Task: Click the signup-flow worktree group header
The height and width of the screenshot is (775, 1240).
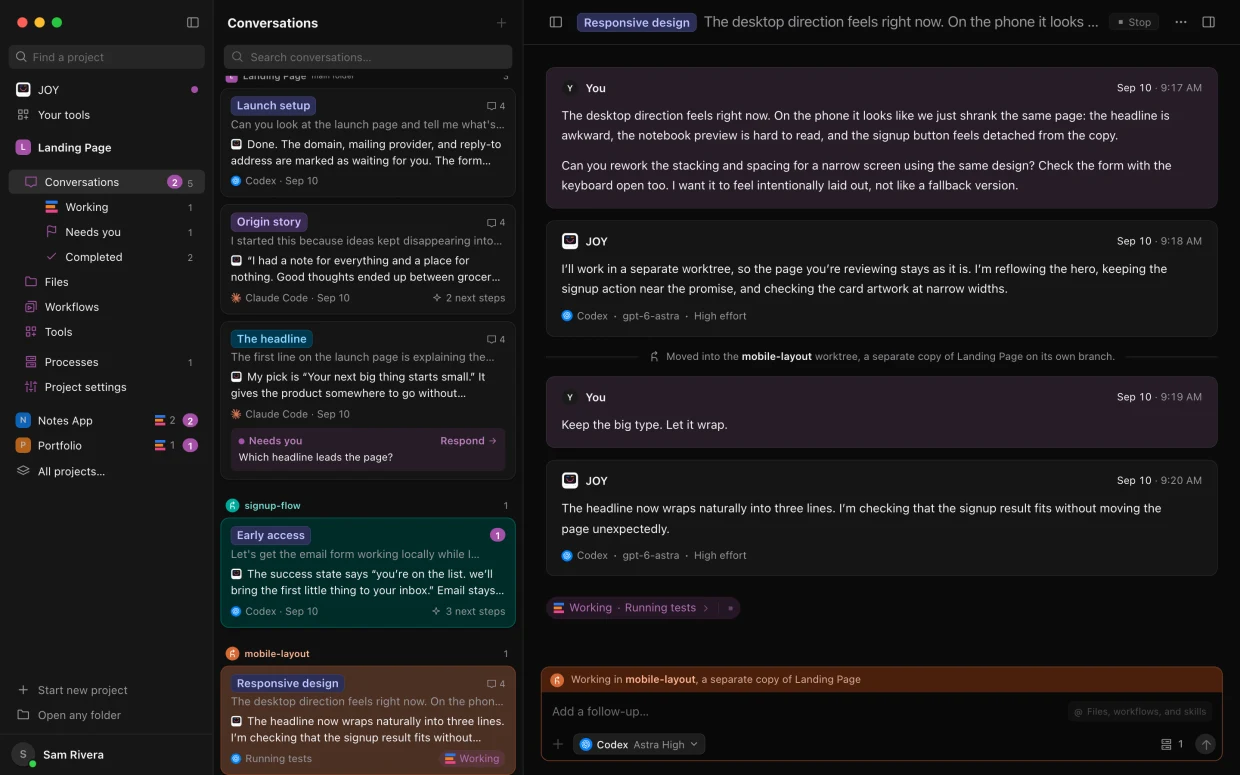Action: click(368, 506)
